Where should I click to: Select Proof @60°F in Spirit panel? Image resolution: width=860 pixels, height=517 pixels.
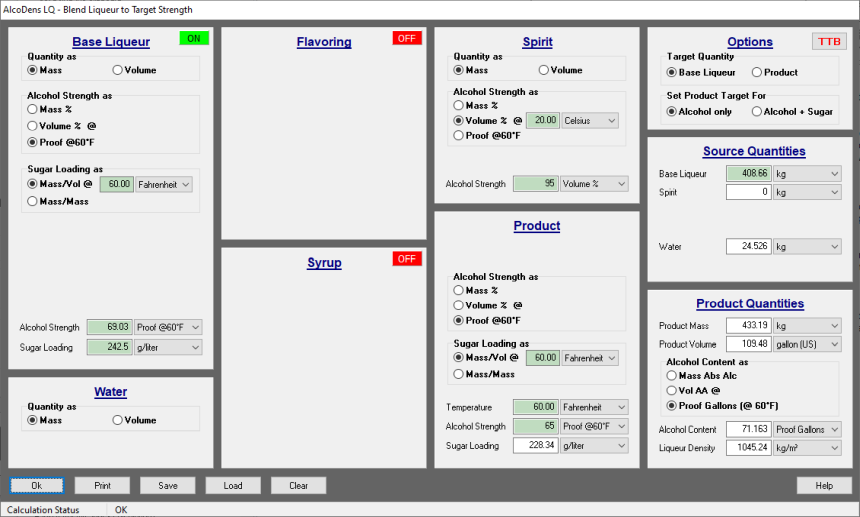[x=487, y=135]
